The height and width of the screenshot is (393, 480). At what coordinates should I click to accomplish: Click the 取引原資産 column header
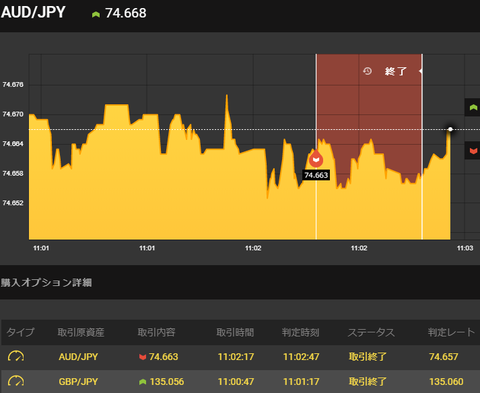[81, 332]
